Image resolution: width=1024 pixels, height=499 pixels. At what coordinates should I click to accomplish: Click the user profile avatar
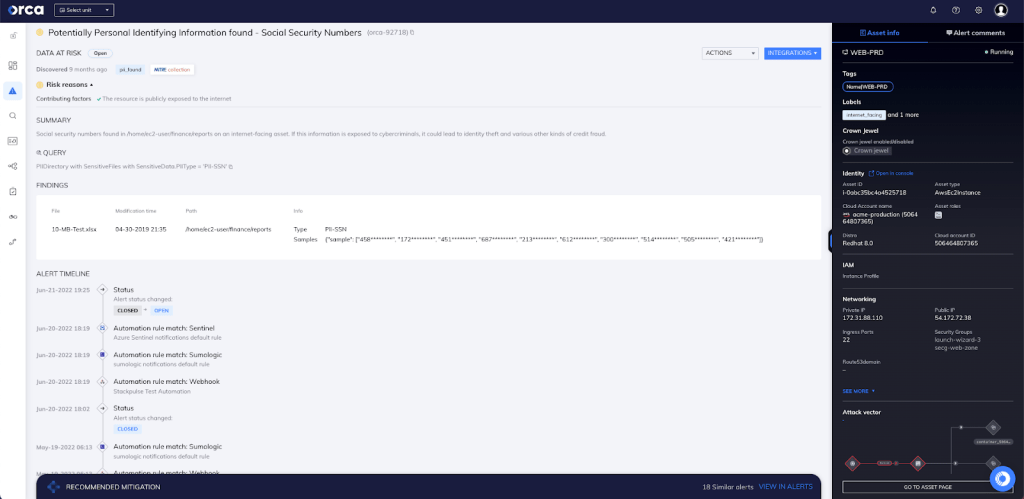tap(1003, 10)
